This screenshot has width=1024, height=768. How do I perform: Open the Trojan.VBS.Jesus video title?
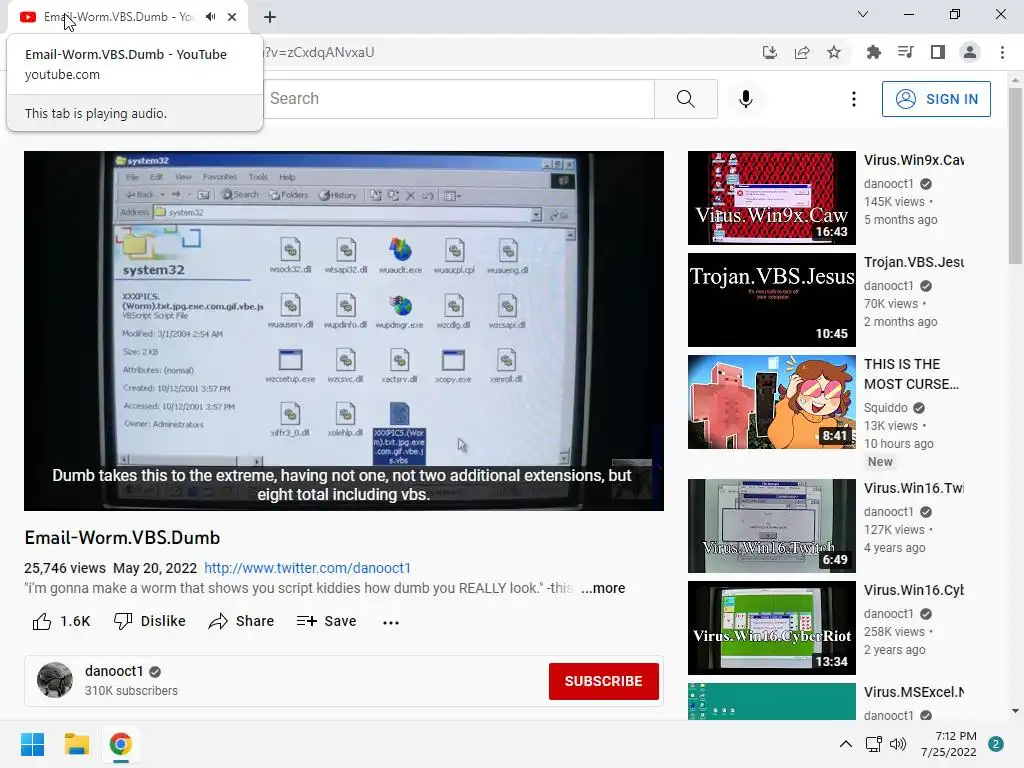coord(914,263)
